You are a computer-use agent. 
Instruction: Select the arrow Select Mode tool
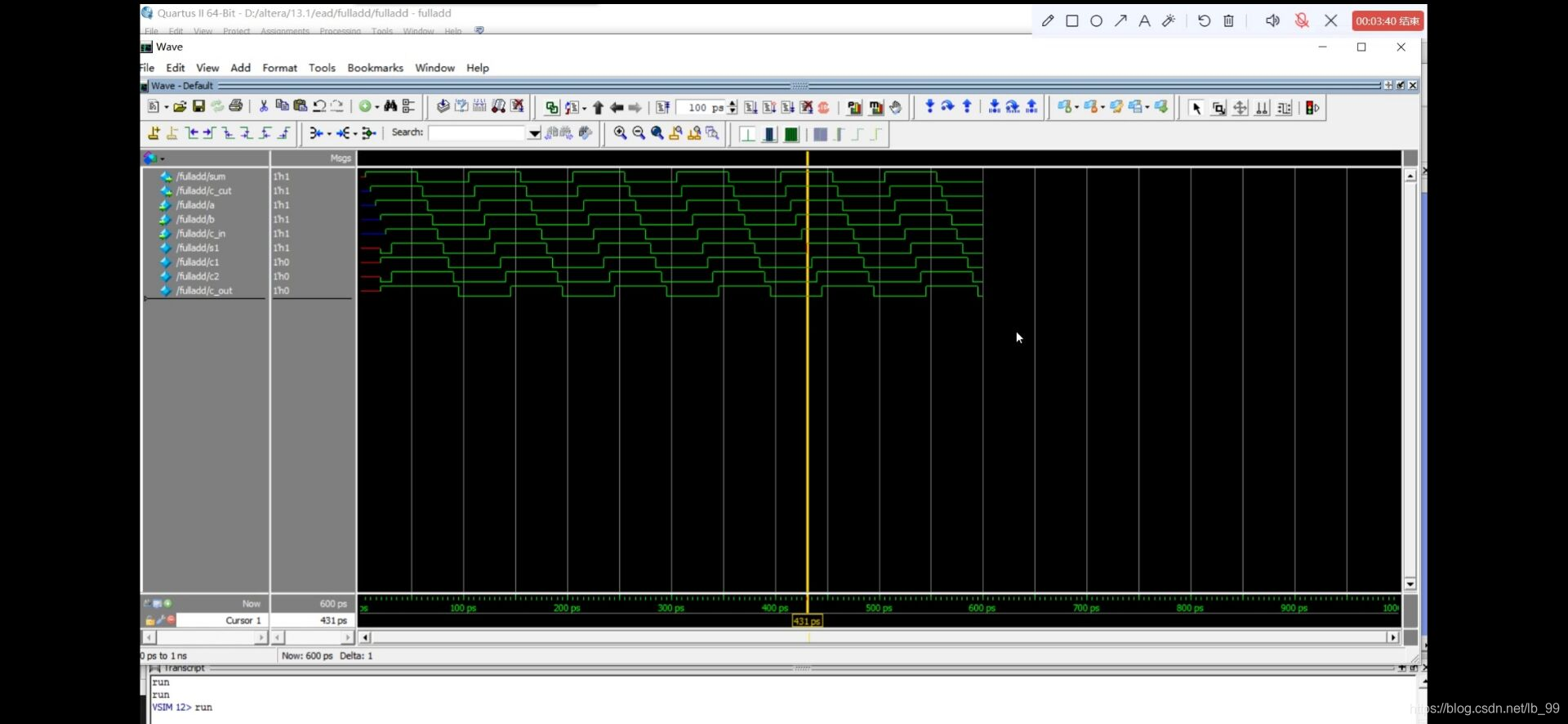coord(1196,108)
